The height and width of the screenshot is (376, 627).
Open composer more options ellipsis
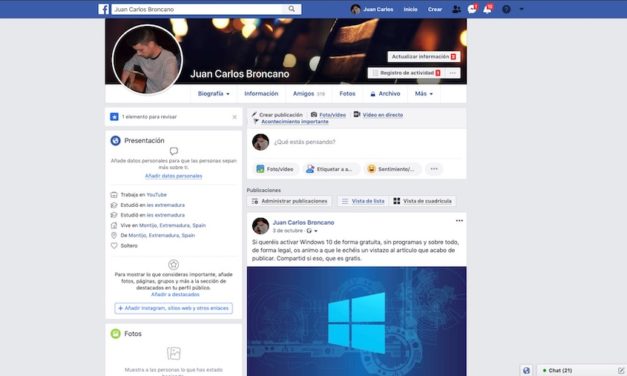[434, 169]
